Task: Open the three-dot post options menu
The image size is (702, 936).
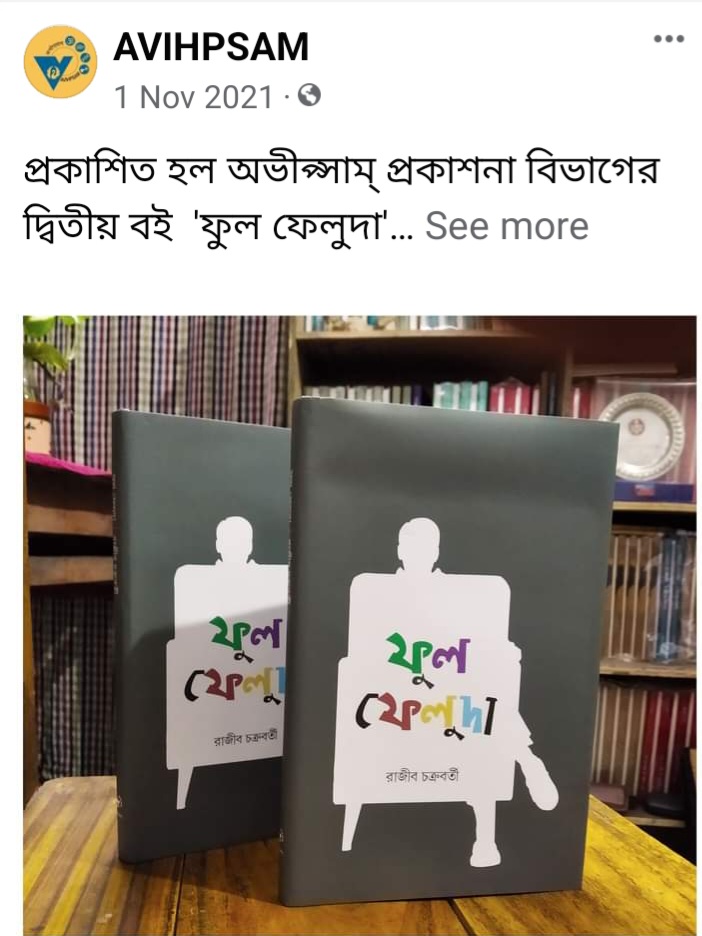Action: pos(669,39)
